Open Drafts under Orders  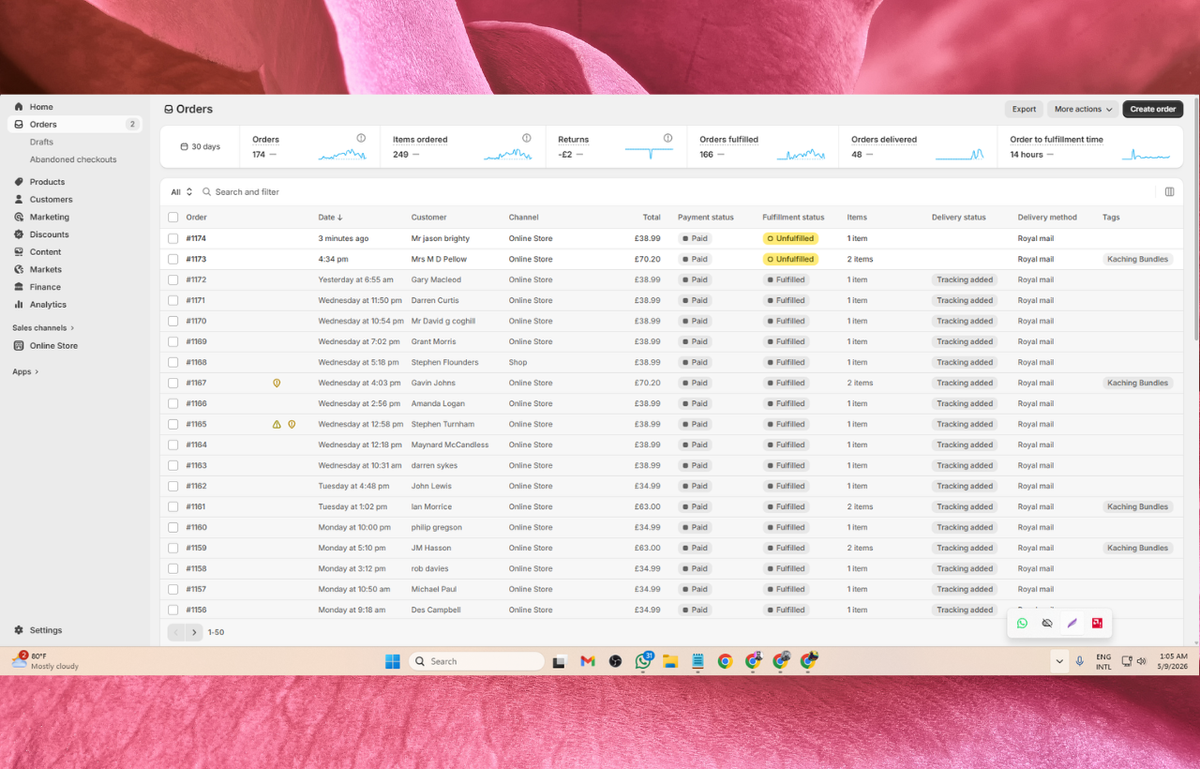[42, 142]
